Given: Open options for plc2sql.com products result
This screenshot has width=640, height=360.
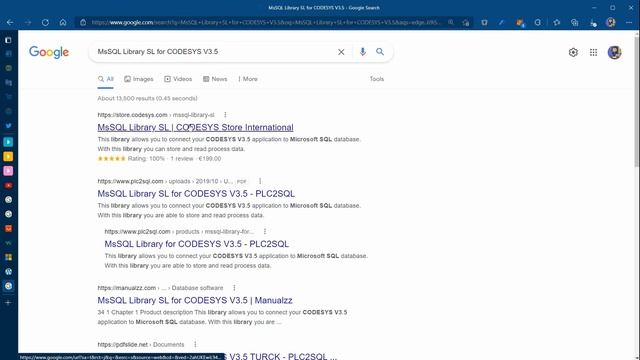Looking at the screenshot, I should (x=265, y=231).
